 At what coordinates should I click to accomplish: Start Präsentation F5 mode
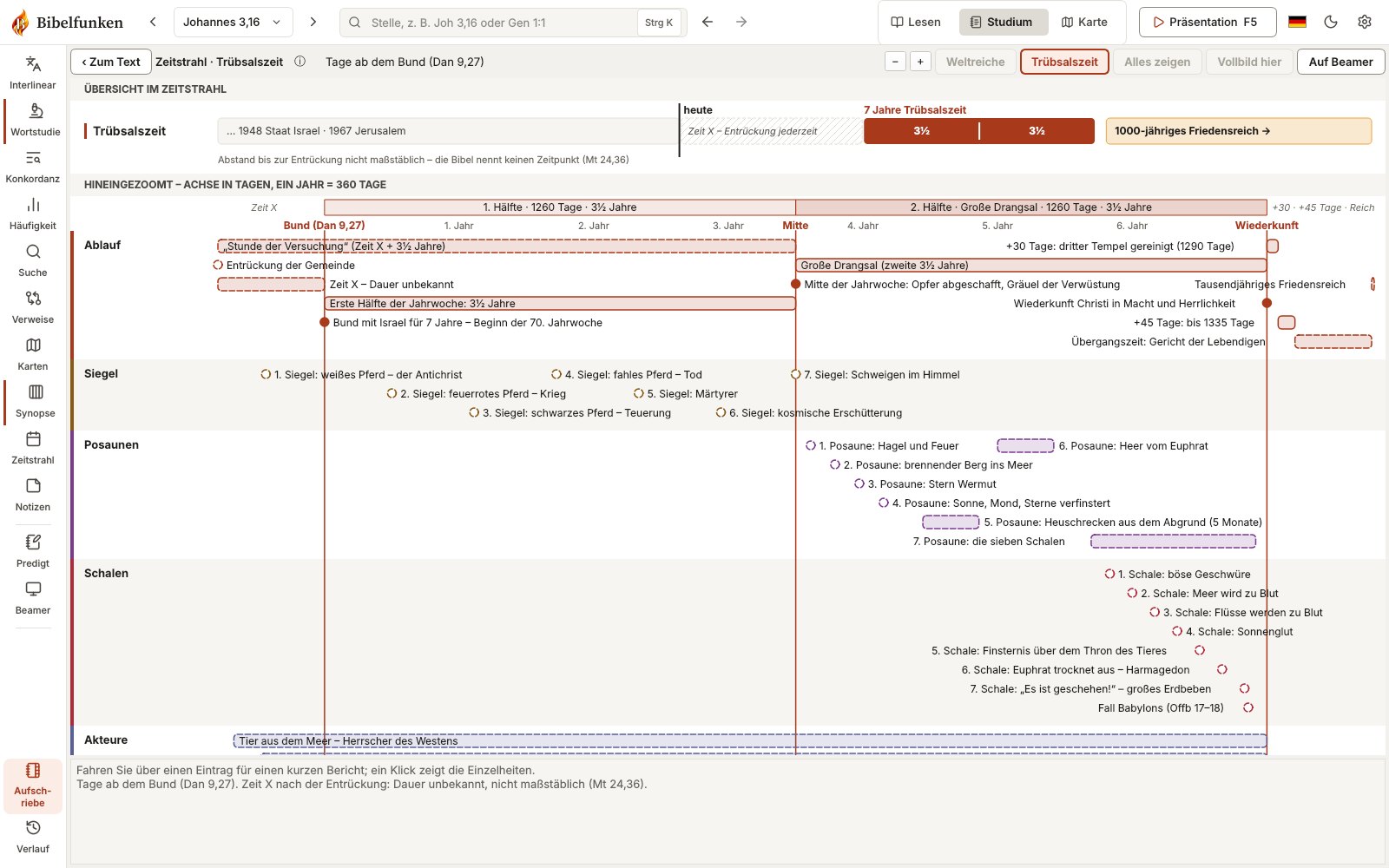point(1208,22)
